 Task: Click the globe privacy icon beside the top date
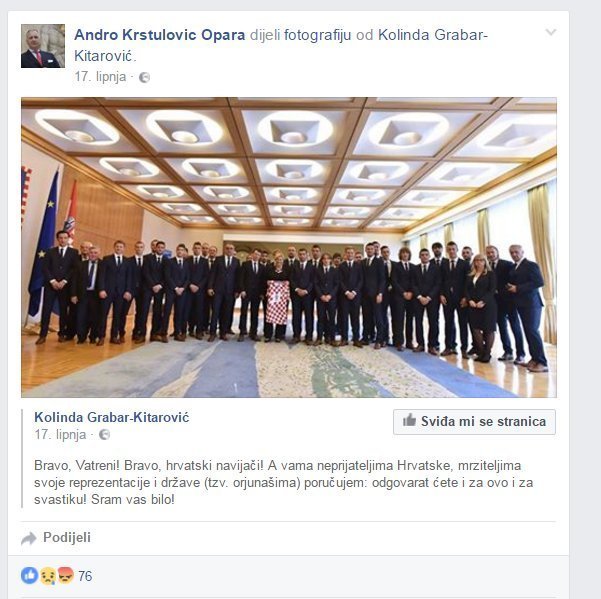145,77
